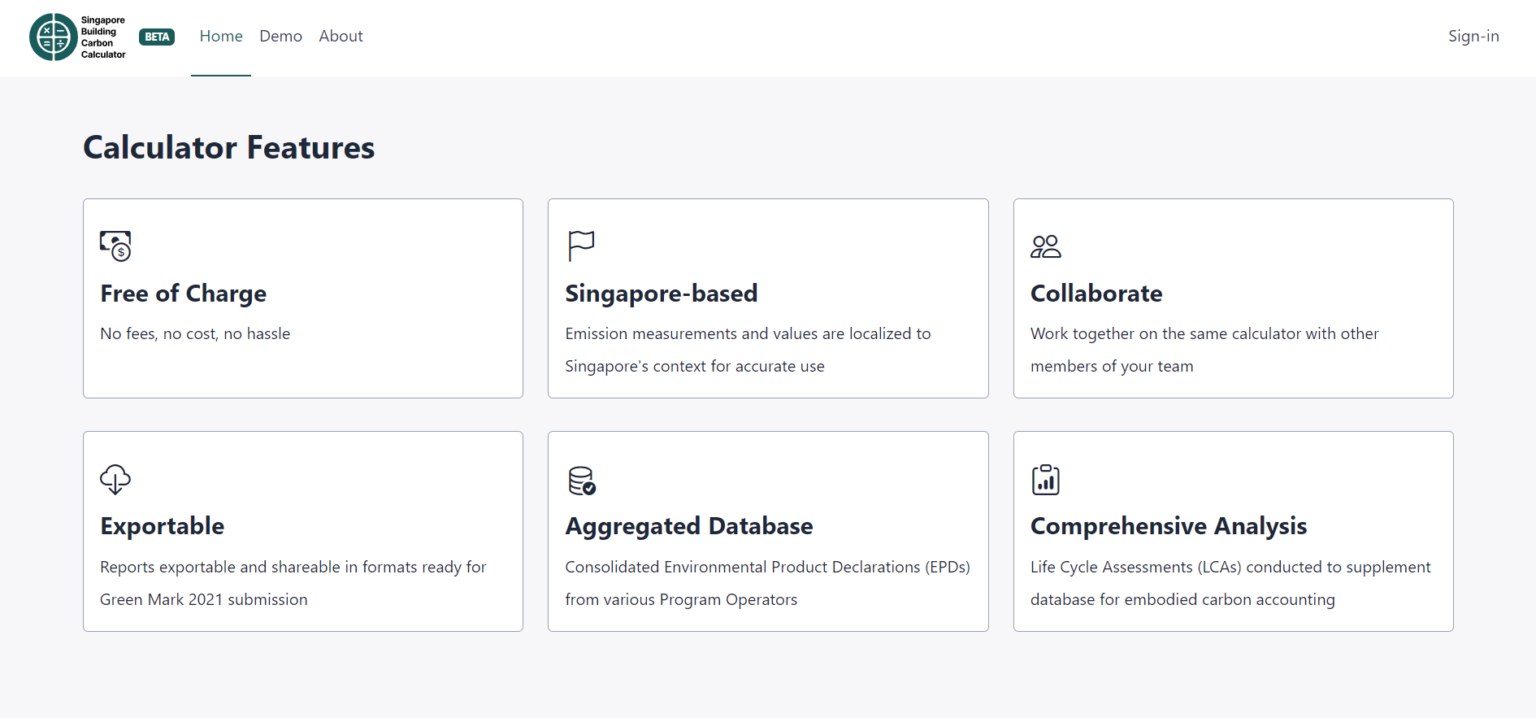Select the clipboard chart icon for Comprehensive Analysis
This screenshot has width=1536, height=718.
[1046, 479]
